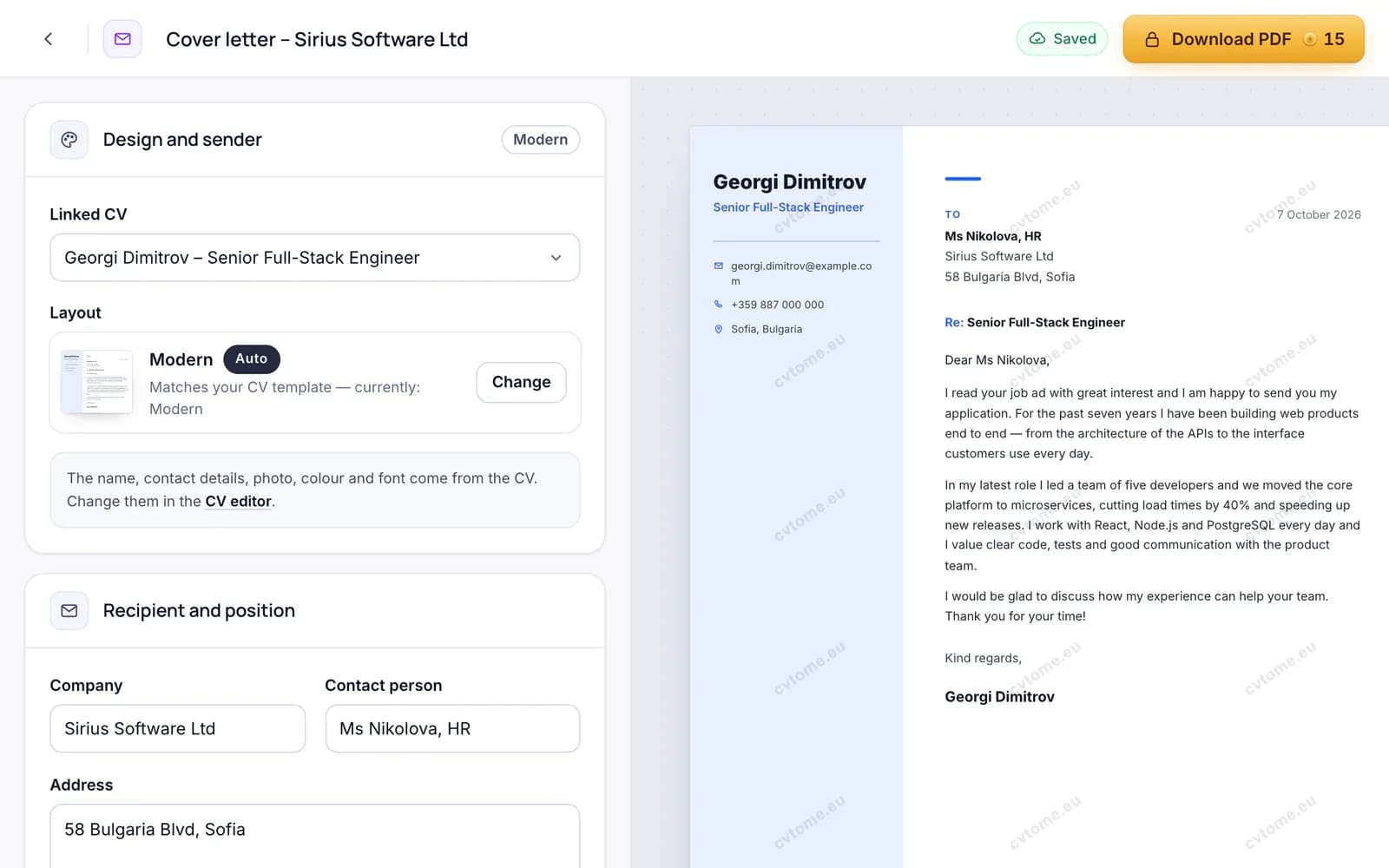Click the Georgi Dimitrov signature in letter

[x=999, y=697]
